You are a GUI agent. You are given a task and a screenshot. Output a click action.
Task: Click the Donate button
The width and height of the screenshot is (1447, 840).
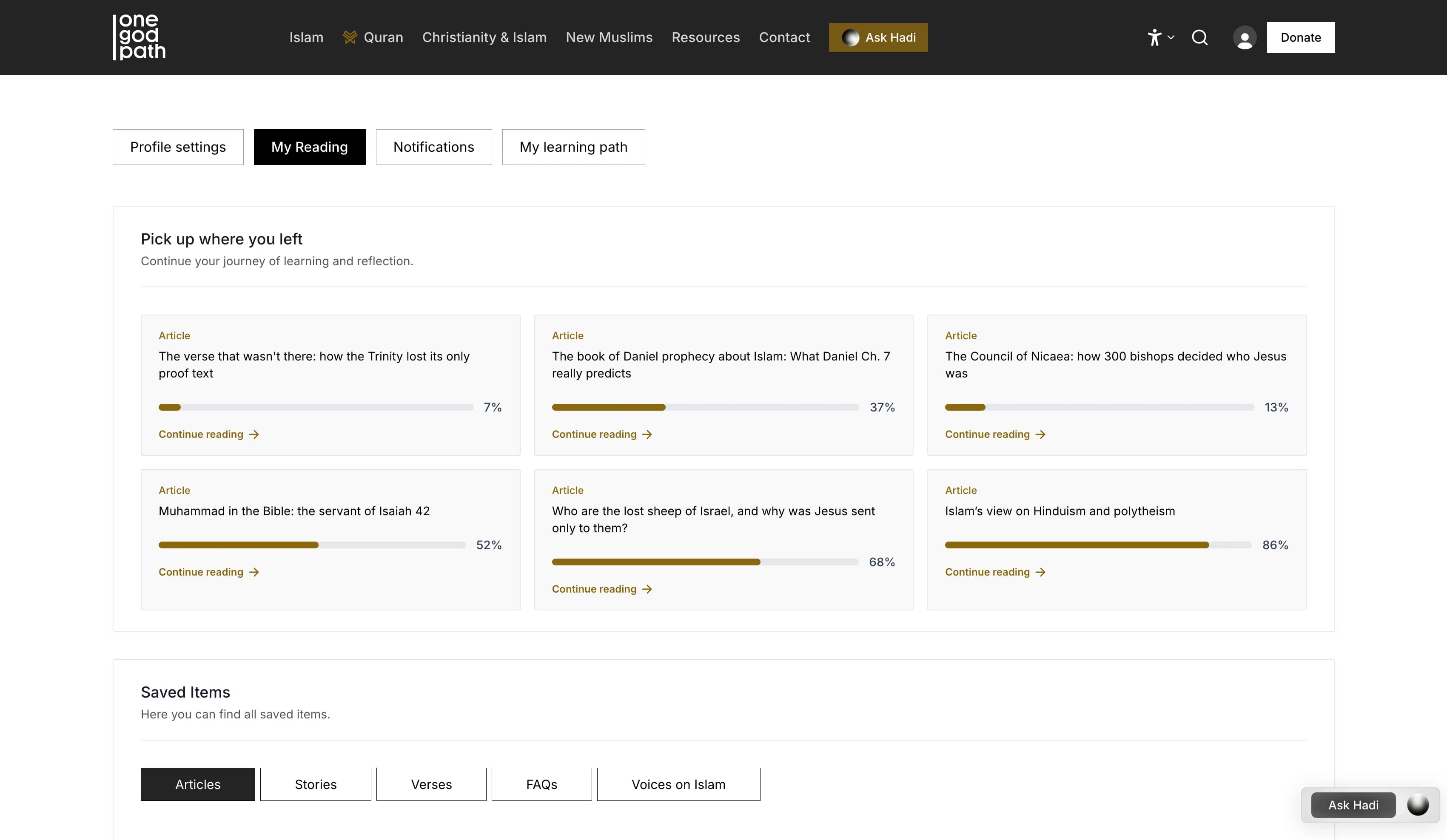(x=1301, y=37)
